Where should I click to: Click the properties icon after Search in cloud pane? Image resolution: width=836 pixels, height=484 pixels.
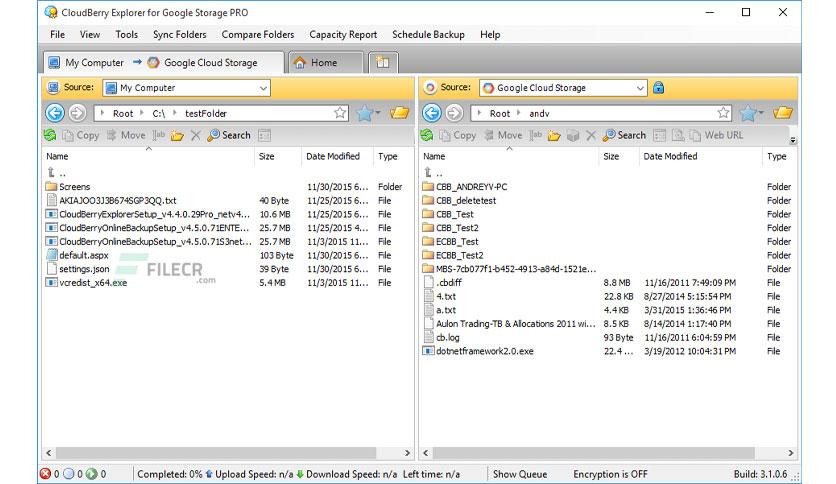tap(660, 135)
